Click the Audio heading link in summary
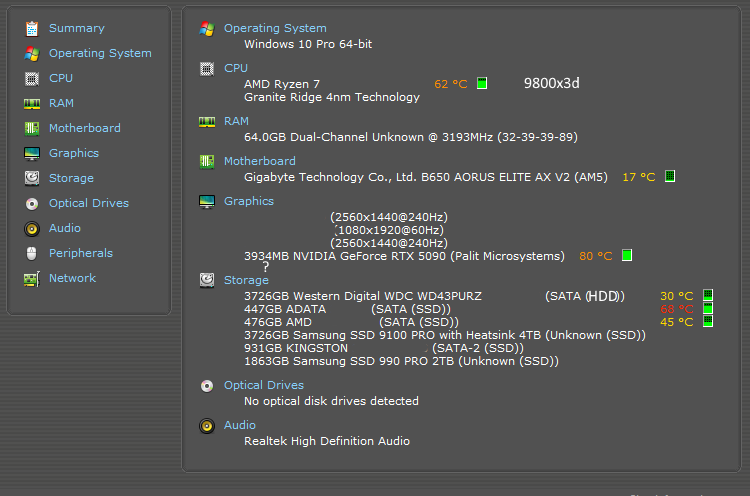 [x=240, y=425]
